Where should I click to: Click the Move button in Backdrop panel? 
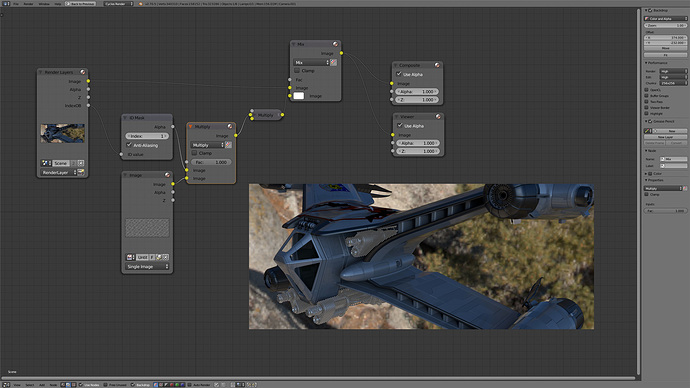pyautogui.click(x=665, y=48)
